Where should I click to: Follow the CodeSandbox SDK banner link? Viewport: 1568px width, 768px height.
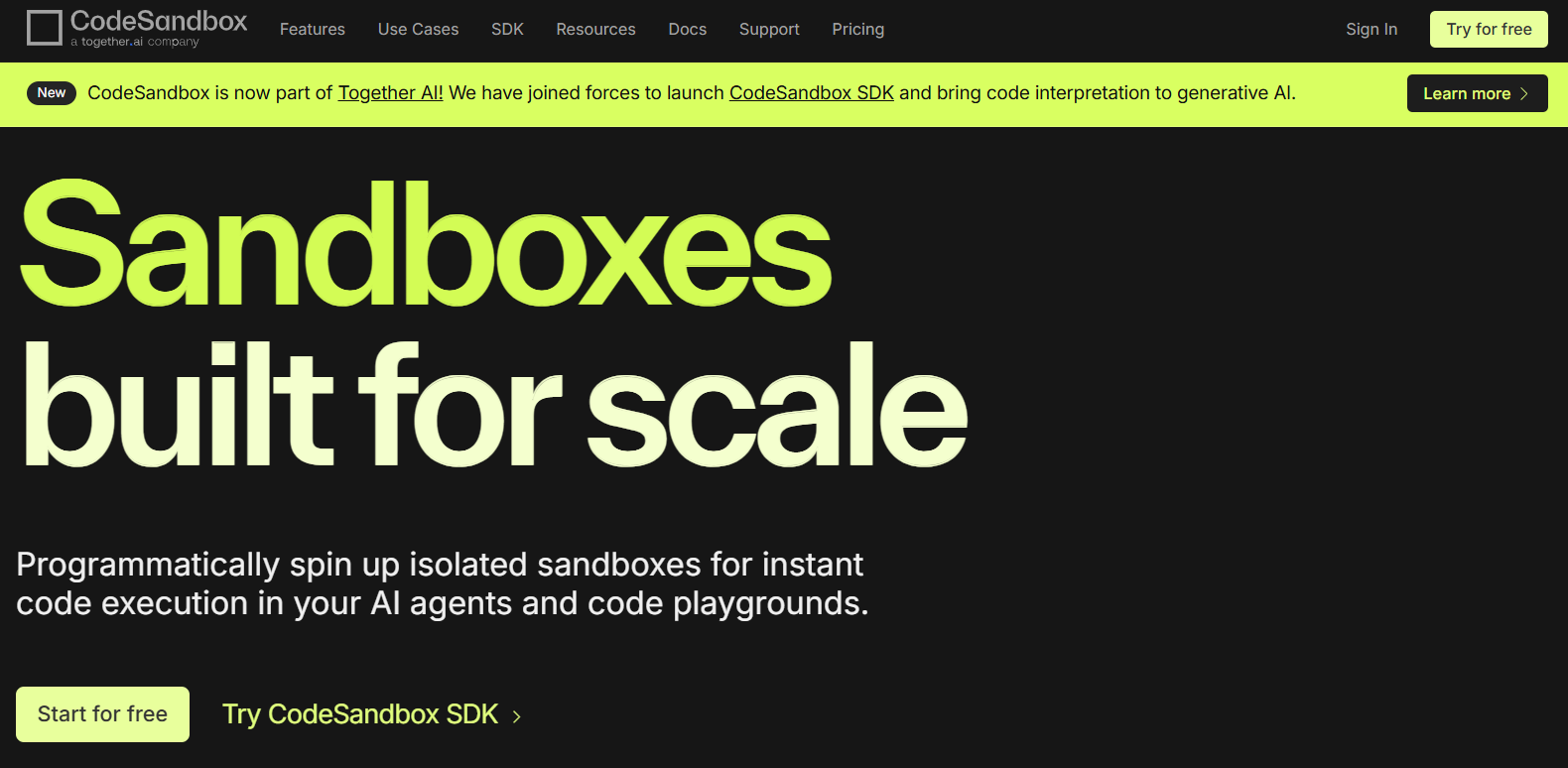pyautogui.click(x=812, y=93)
